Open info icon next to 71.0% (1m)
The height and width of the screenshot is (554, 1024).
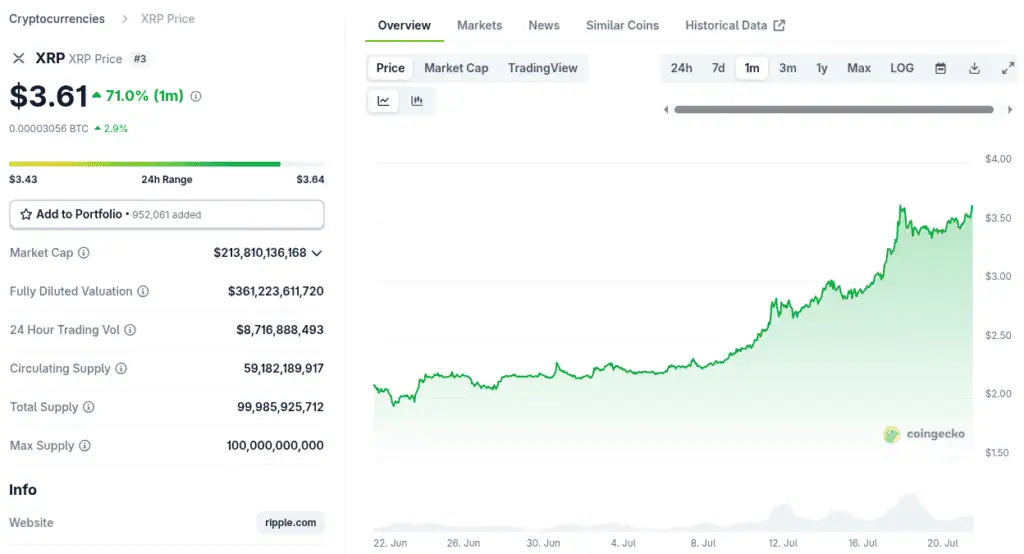pos(196,96)
